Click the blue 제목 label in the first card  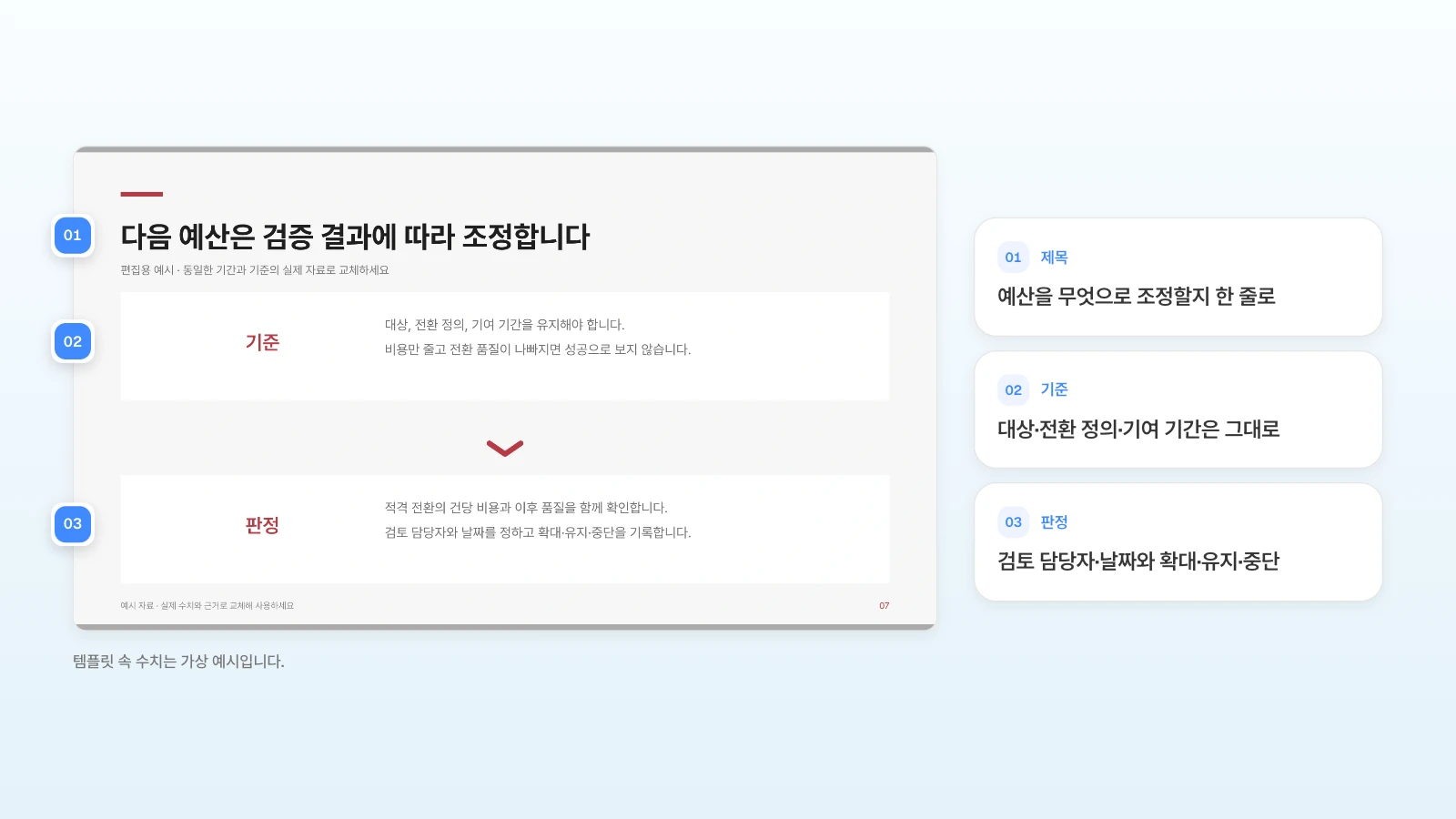[x=1054, y=258]
